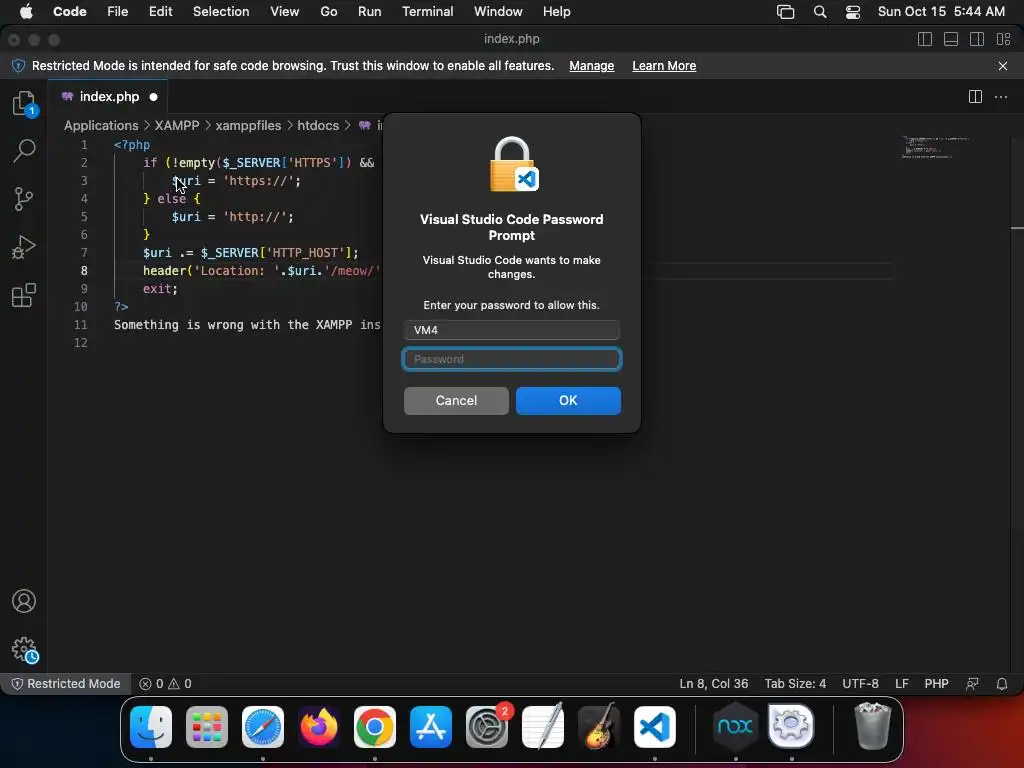Open the View menu

pyautogui.click(x=285, y=12)
